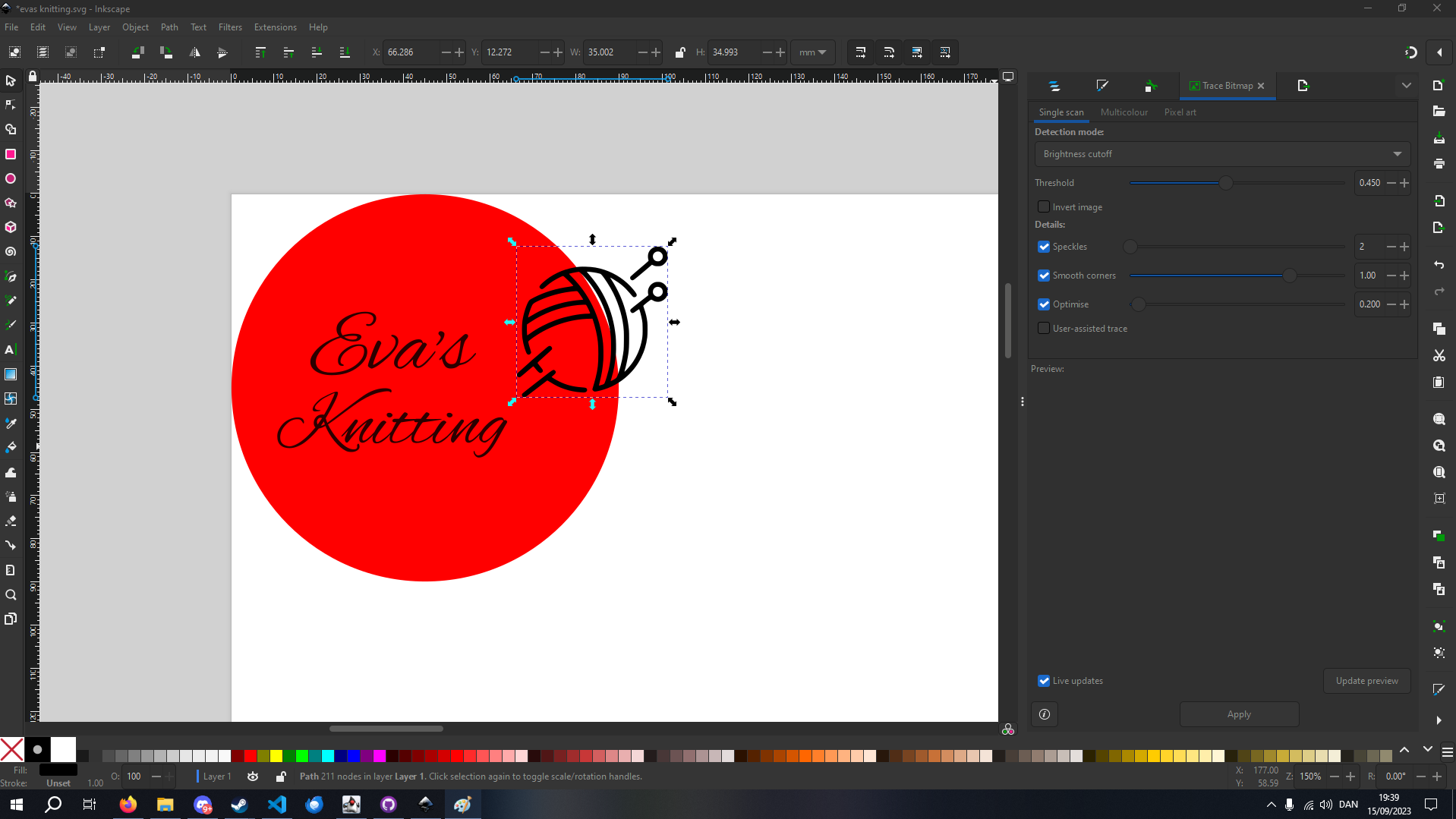This screenshot has width=1456, height=819.
Task: Click the Apply button
Action: click(x=1238, y=714)
